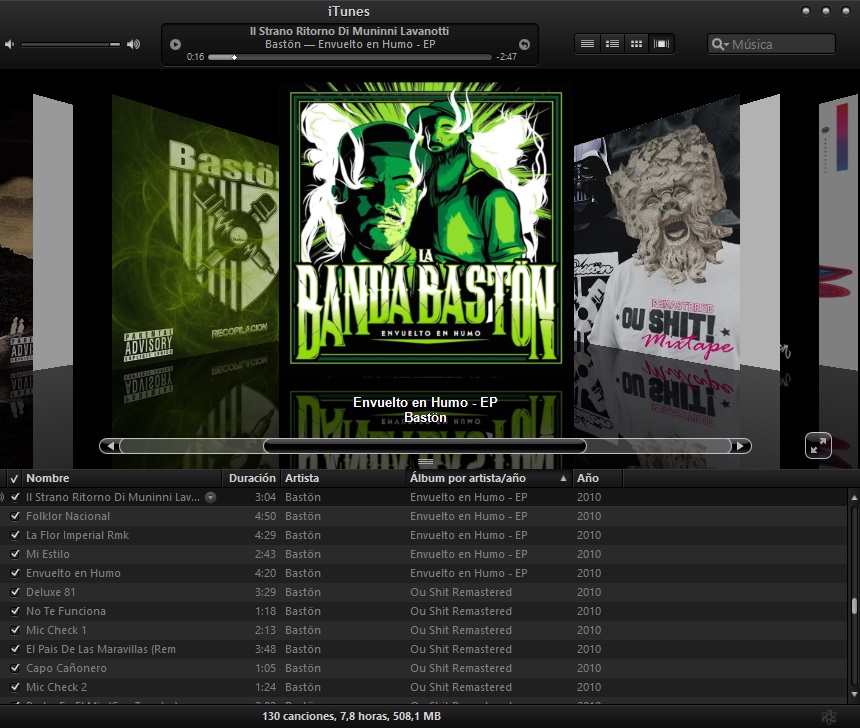Click the maximum volume speaker icon
This screenshot has height=728, width=860.
coord(133,44)
